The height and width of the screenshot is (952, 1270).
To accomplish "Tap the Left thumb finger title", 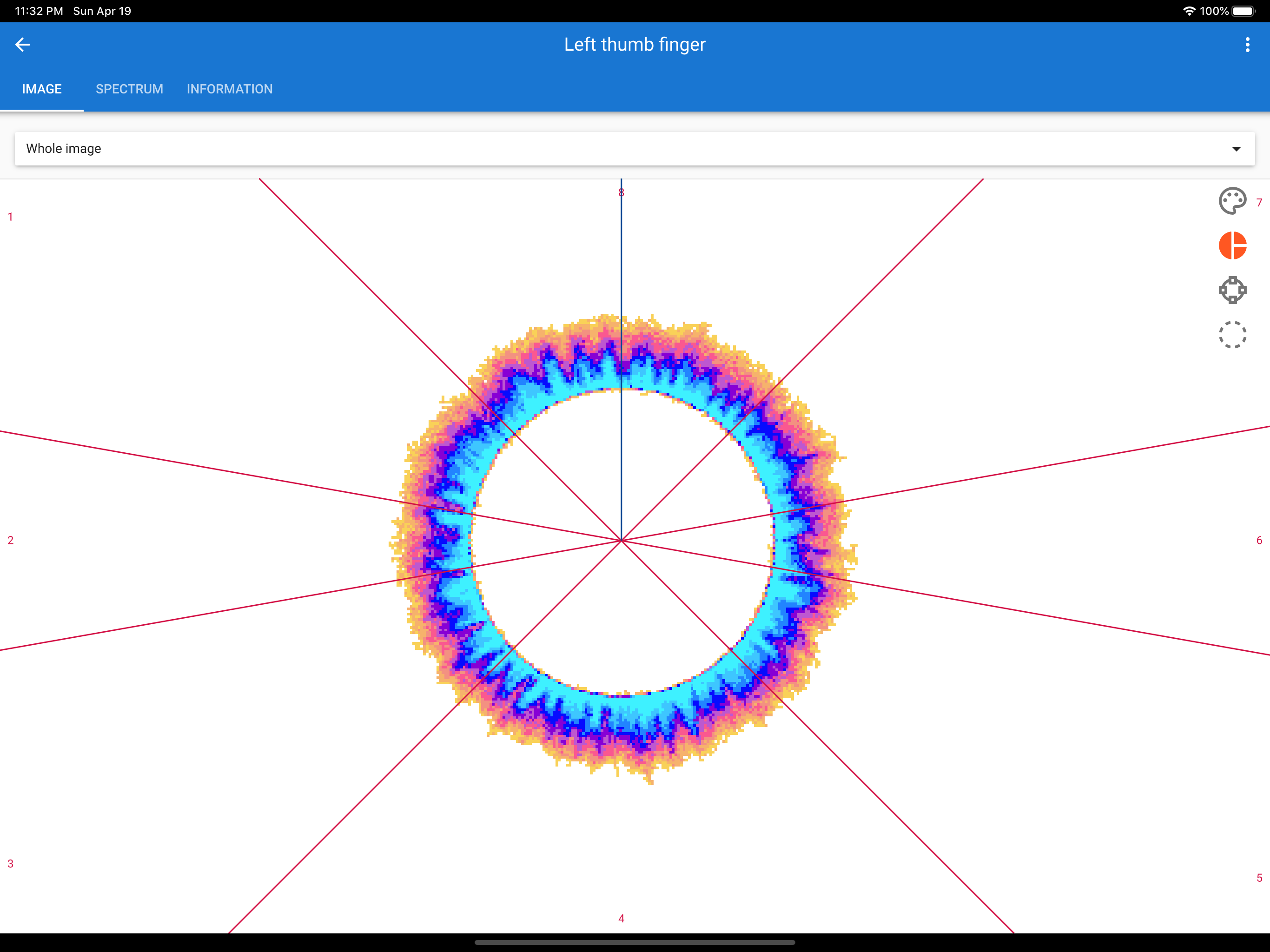I will 635,44.
